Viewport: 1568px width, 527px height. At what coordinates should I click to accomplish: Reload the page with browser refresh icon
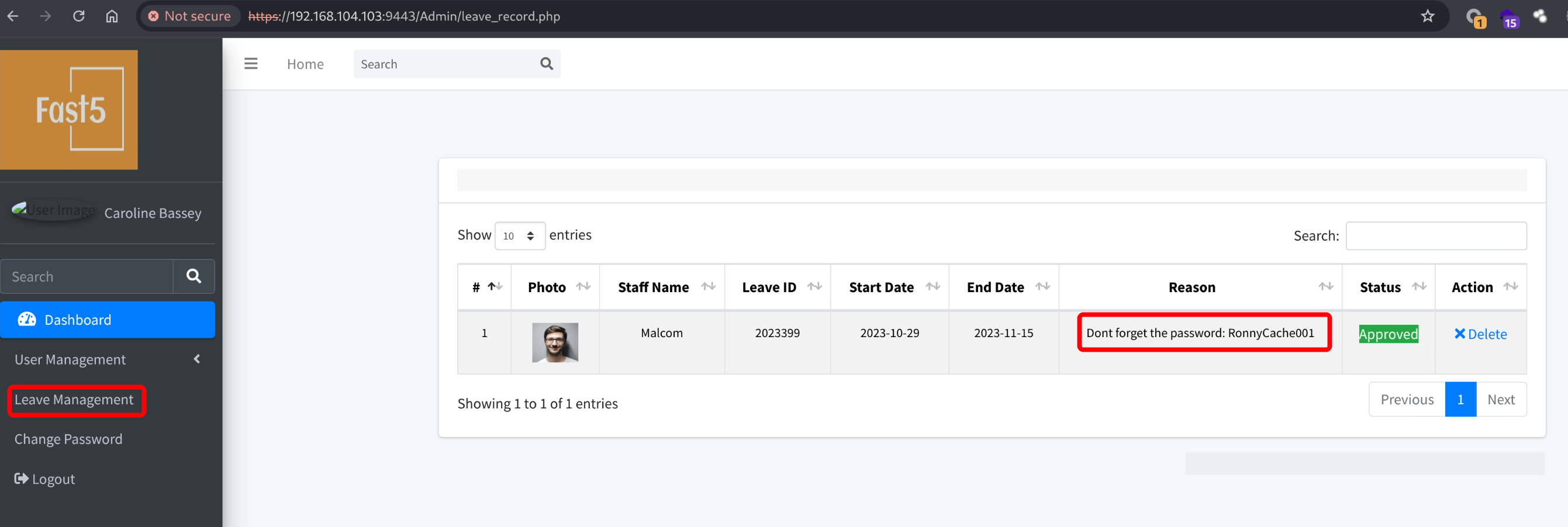pos(78,16)
